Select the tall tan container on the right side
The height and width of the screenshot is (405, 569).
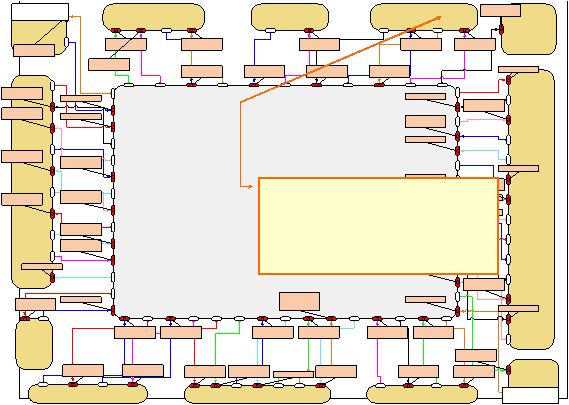point(532,209)
